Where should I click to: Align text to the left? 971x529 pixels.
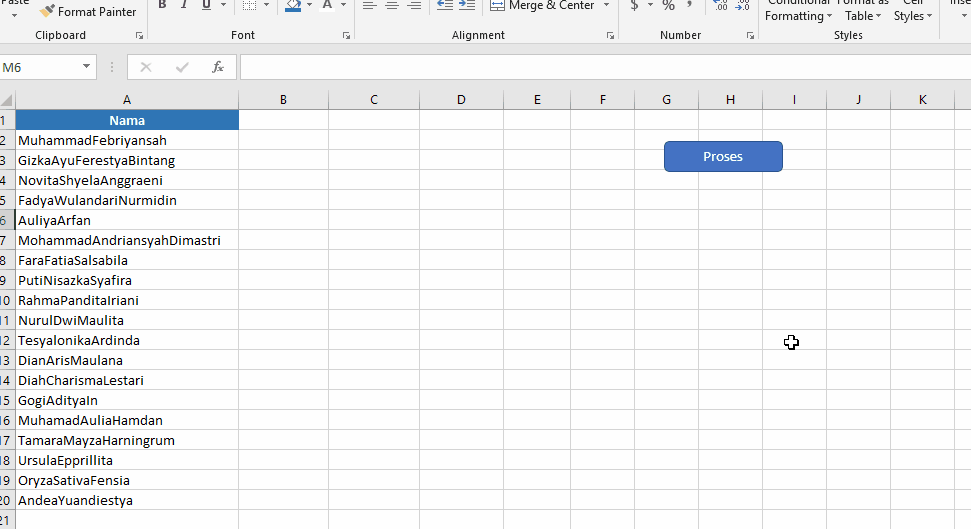370,5
